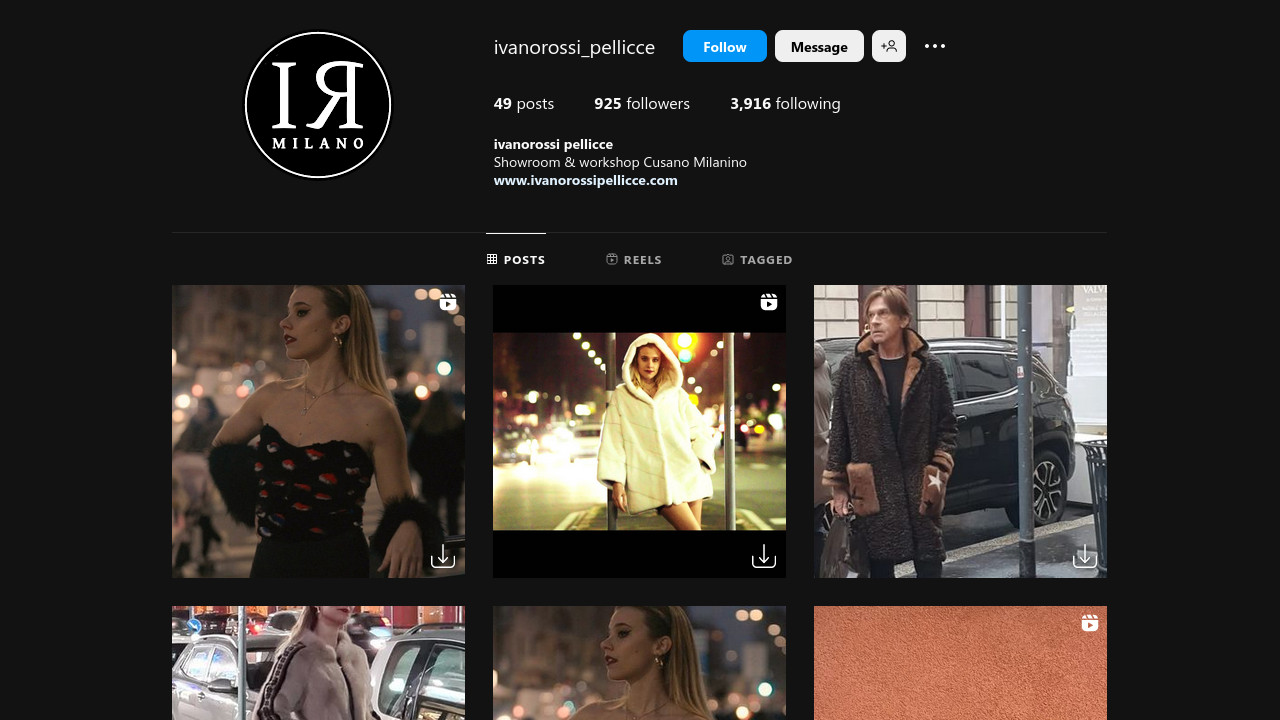
Task: Select the Posts tab
Action: [516, 260]
